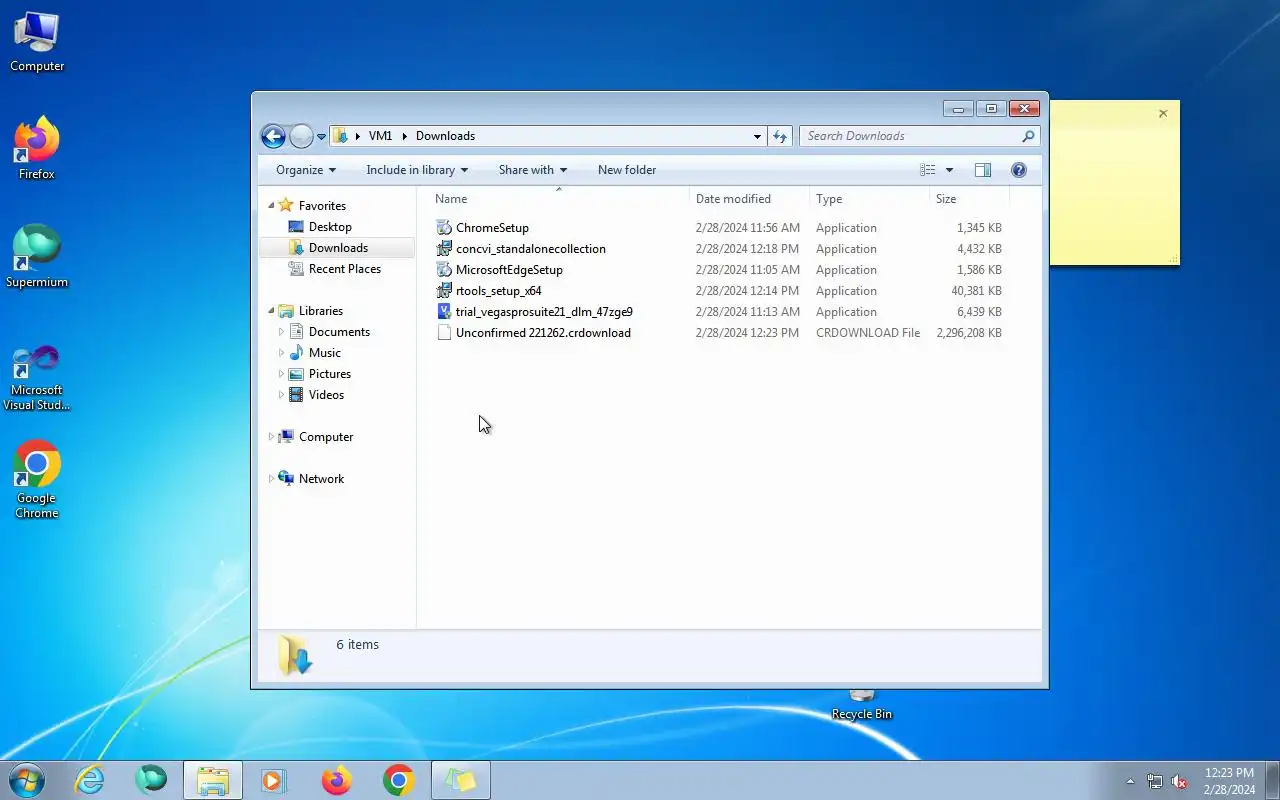
Task: Expand the Videos library node
Action: pos(281,395)
